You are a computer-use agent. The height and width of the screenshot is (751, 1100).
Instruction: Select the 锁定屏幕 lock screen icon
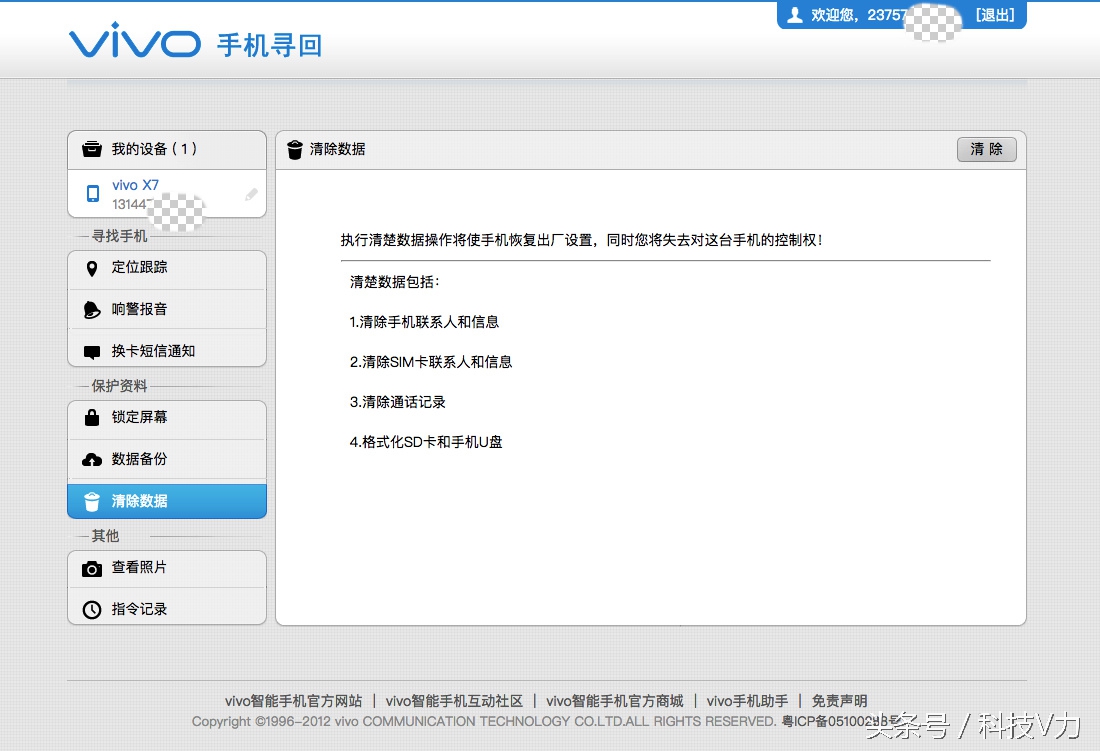click(92, 417)
